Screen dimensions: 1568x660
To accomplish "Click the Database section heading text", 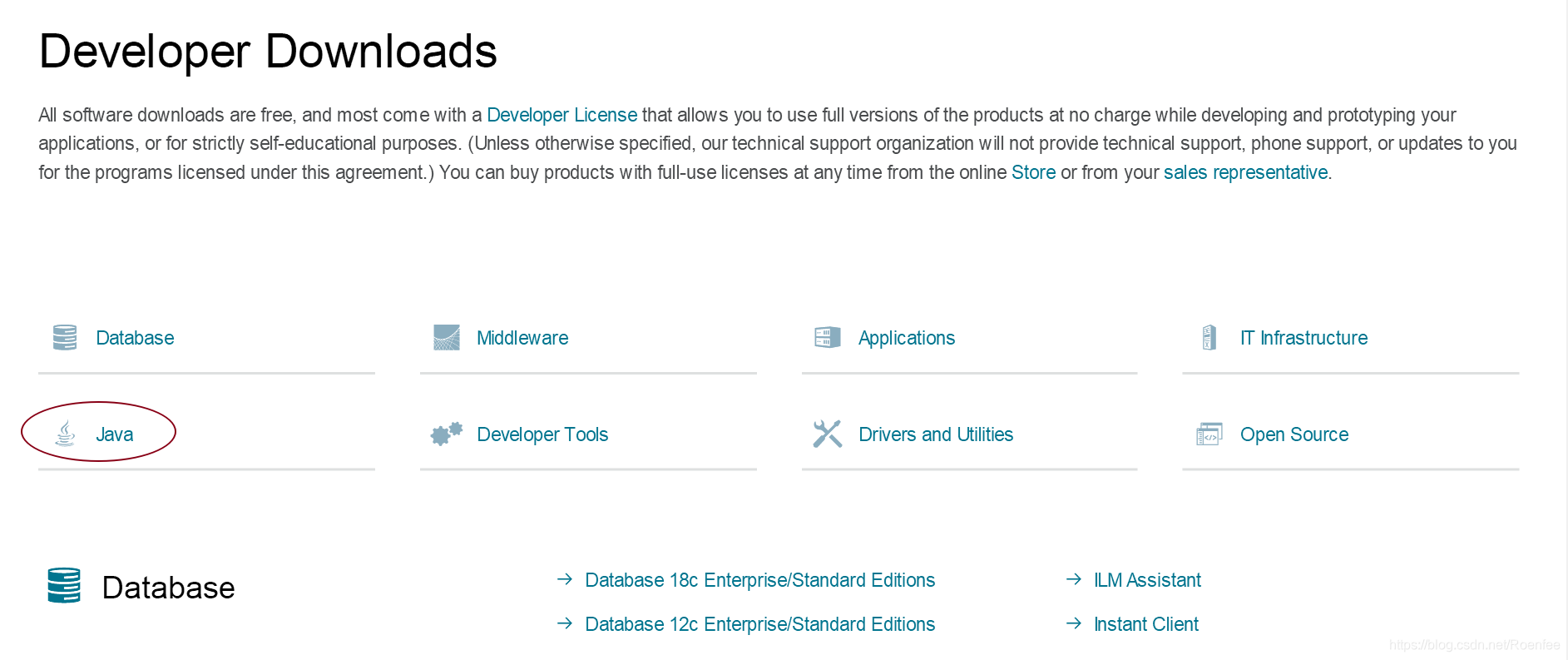I will pos(168,588).
